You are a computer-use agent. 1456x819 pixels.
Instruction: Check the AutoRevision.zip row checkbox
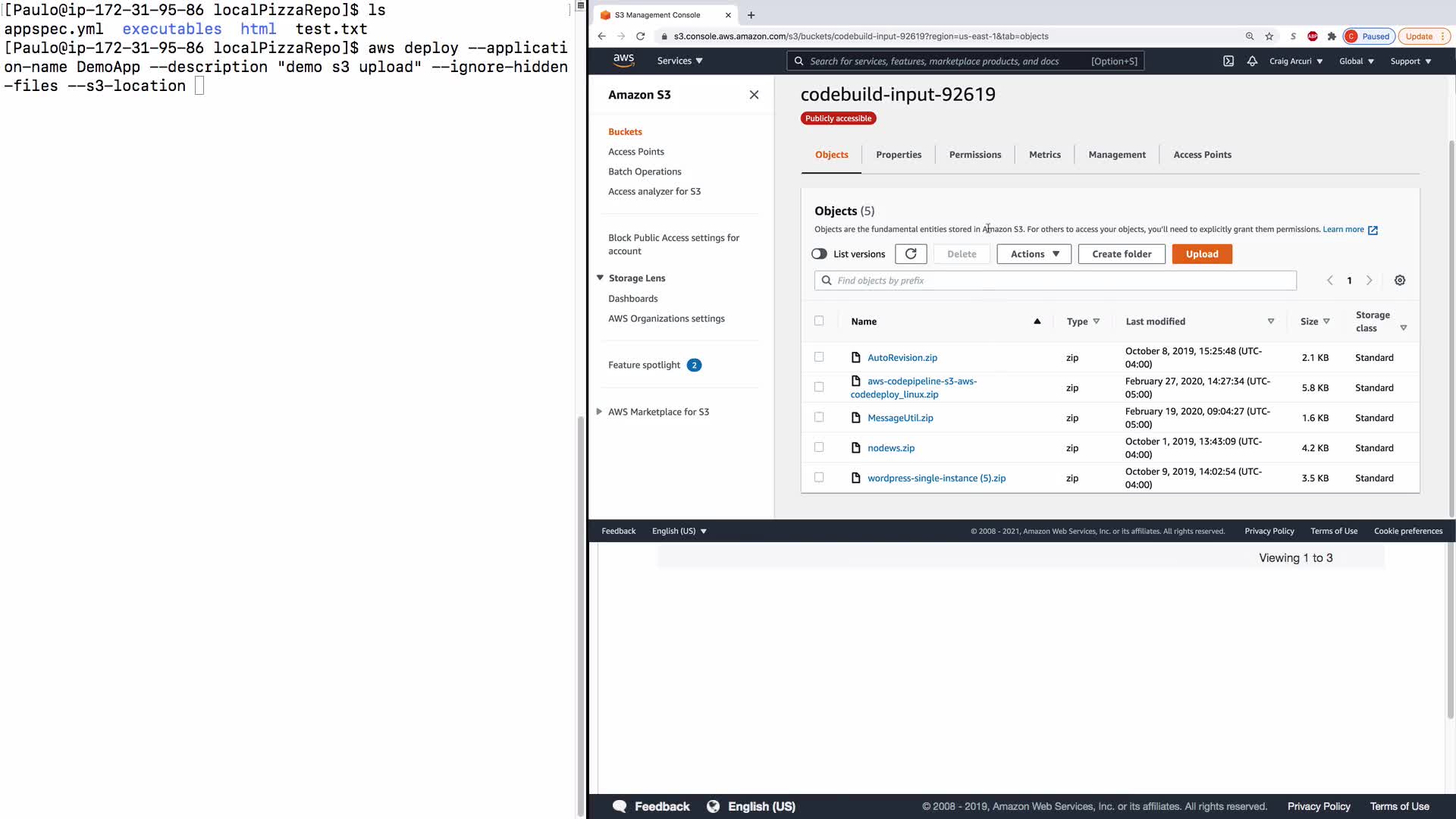point(819,357)
